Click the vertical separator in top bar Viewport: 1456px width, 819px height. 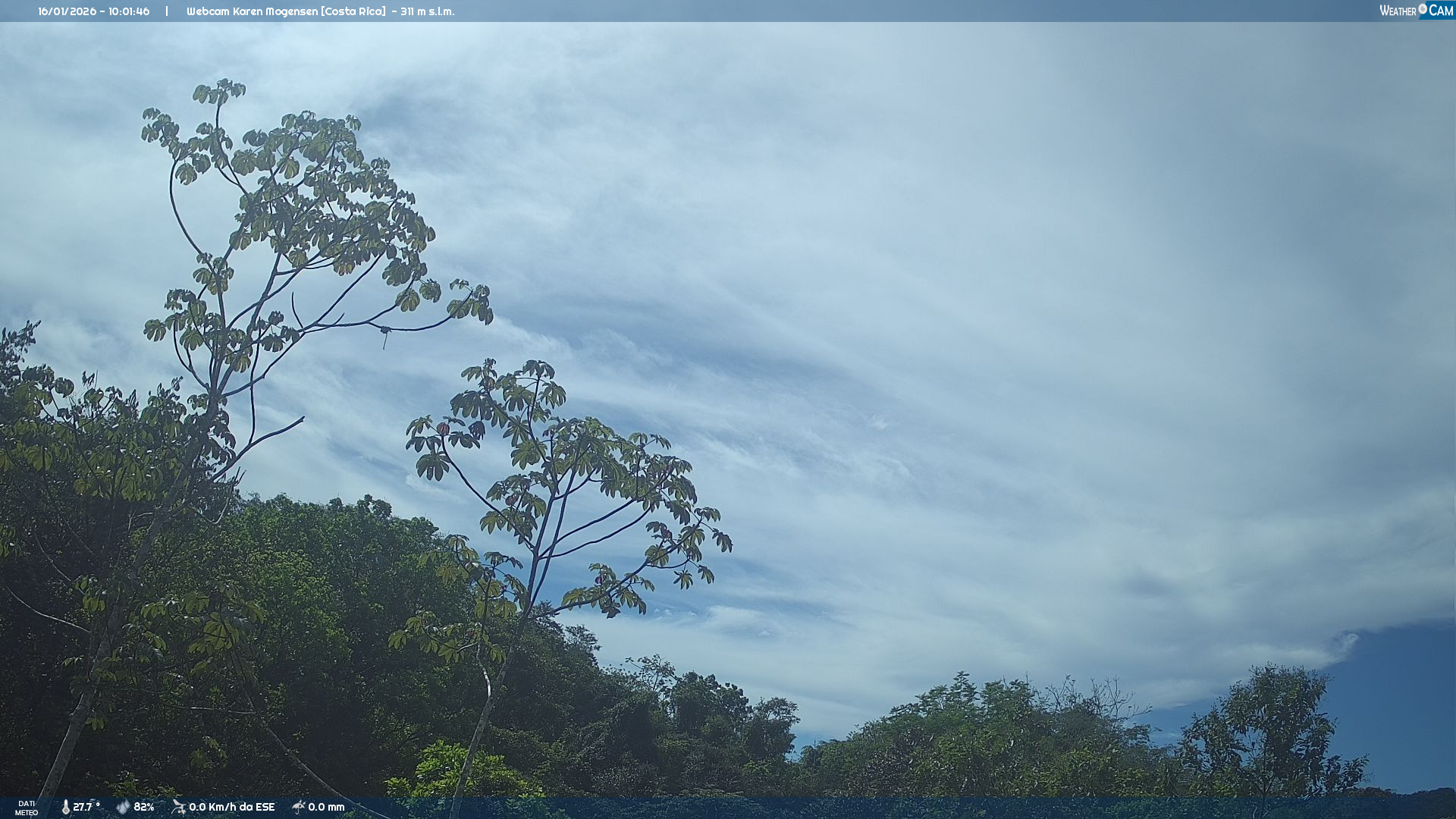(x=167, y=11)
